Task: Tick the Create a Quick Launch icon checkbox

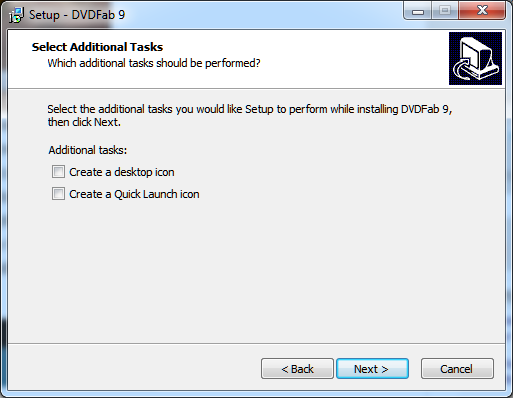Action: (x=58, y=194)
